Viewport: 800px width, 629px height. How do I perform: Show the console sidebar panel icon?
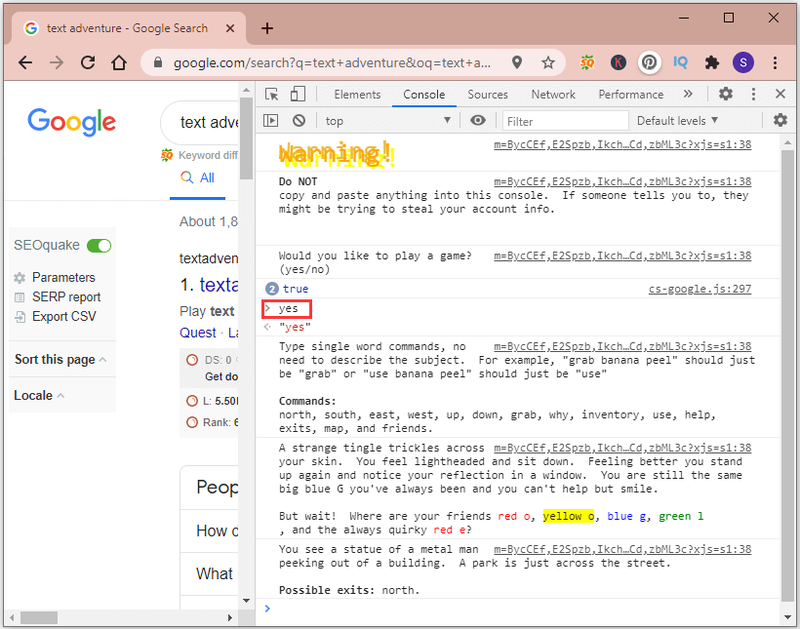click(270, 120)
